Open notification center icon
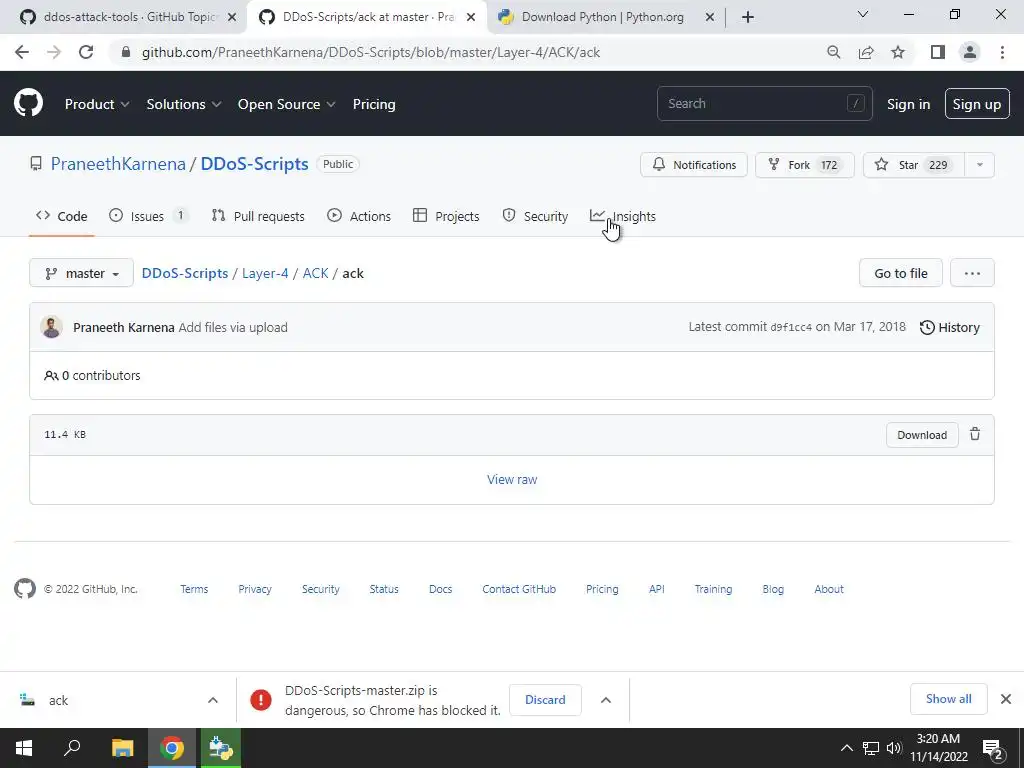The height and width of the screenshot is (768, 1024). pos(993,748)
